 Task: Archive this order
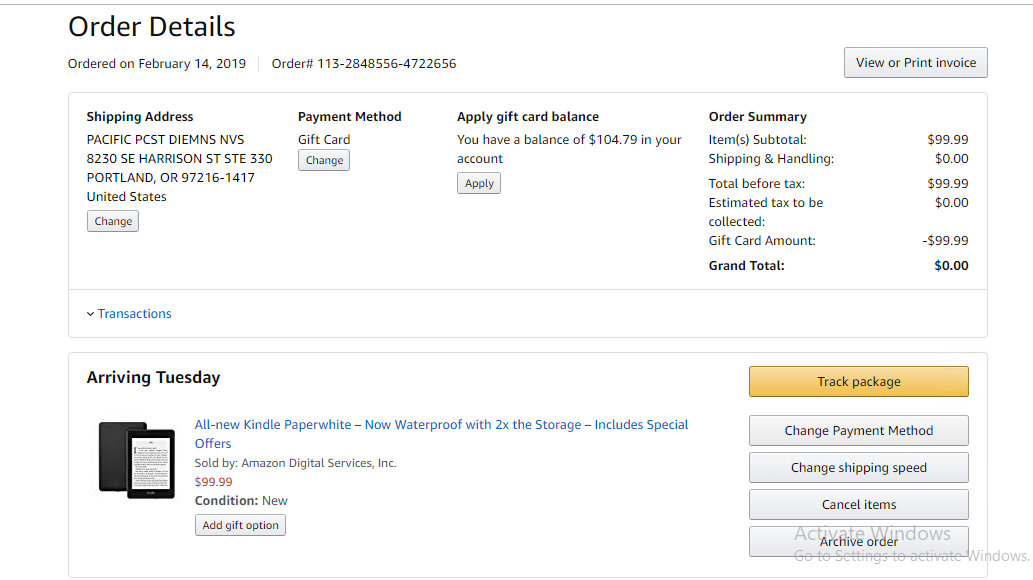point(858,542)
